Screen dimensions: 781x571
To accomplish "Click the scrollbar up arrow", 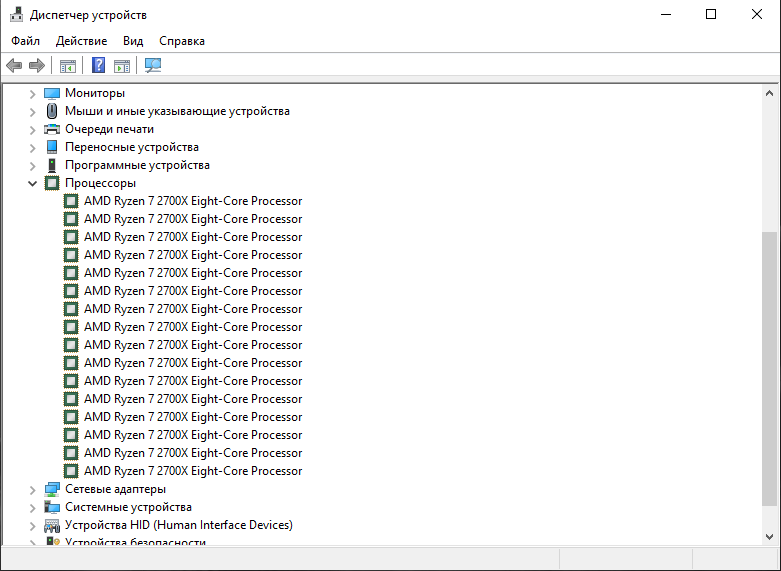I will click(769, 93).
